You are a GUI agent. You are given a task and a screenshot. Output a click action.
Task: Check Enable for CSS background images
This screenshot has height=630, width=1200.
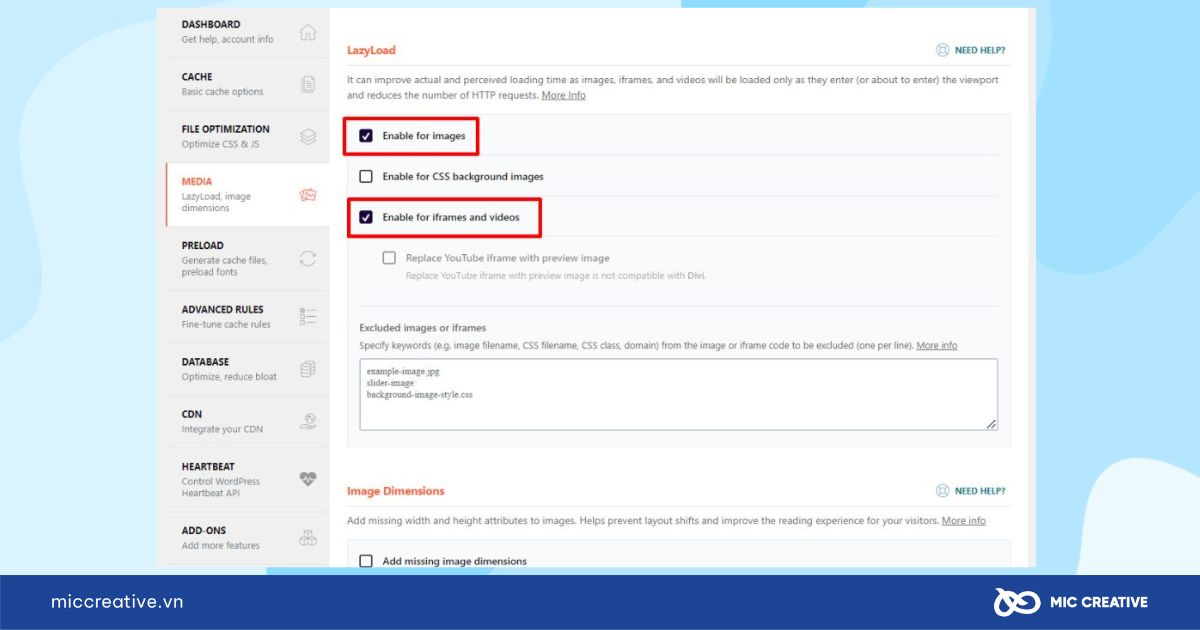tap(366, 177)
